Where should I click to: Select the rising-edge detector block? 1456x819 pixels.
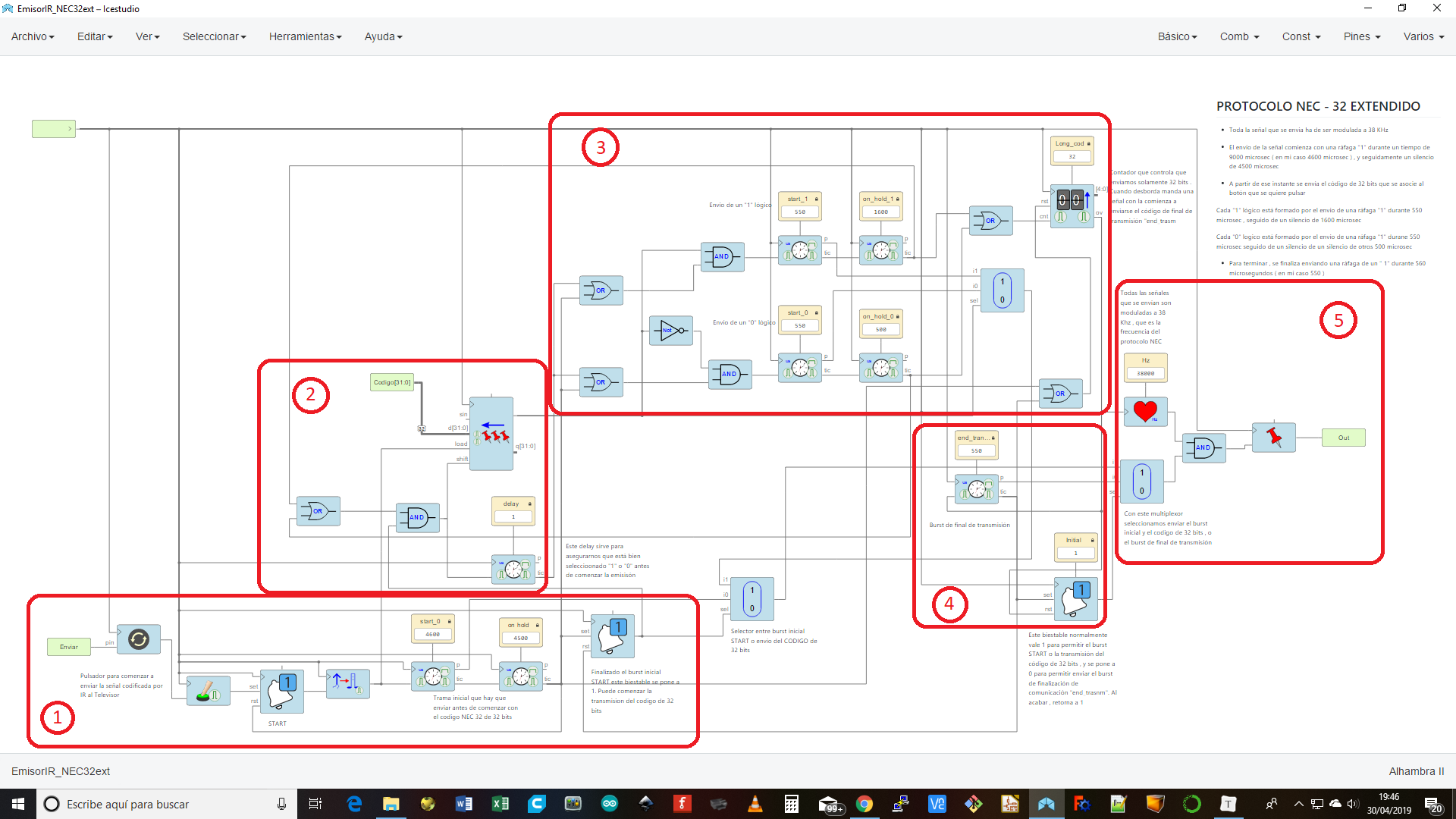point(347,682)
